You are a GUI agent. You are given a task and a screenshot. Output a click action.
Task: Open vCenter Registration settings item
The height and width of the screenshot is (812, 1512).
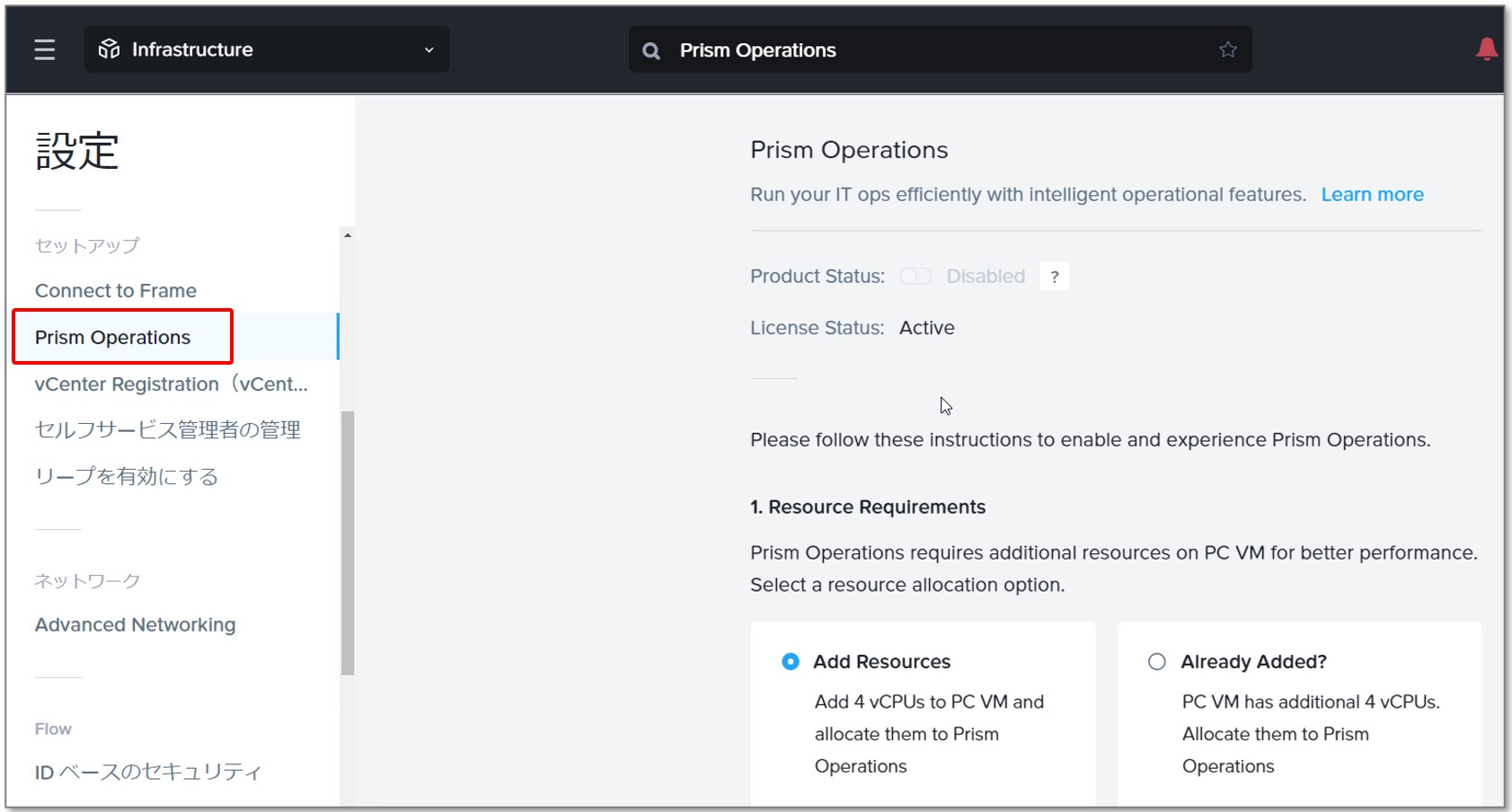pyautogui.click(x=172, y=384)
